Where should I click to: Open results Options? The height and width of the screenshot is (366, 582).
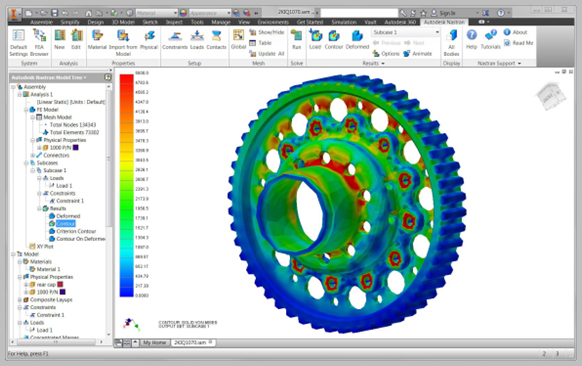pyautogui.click(x=386, y=54)
